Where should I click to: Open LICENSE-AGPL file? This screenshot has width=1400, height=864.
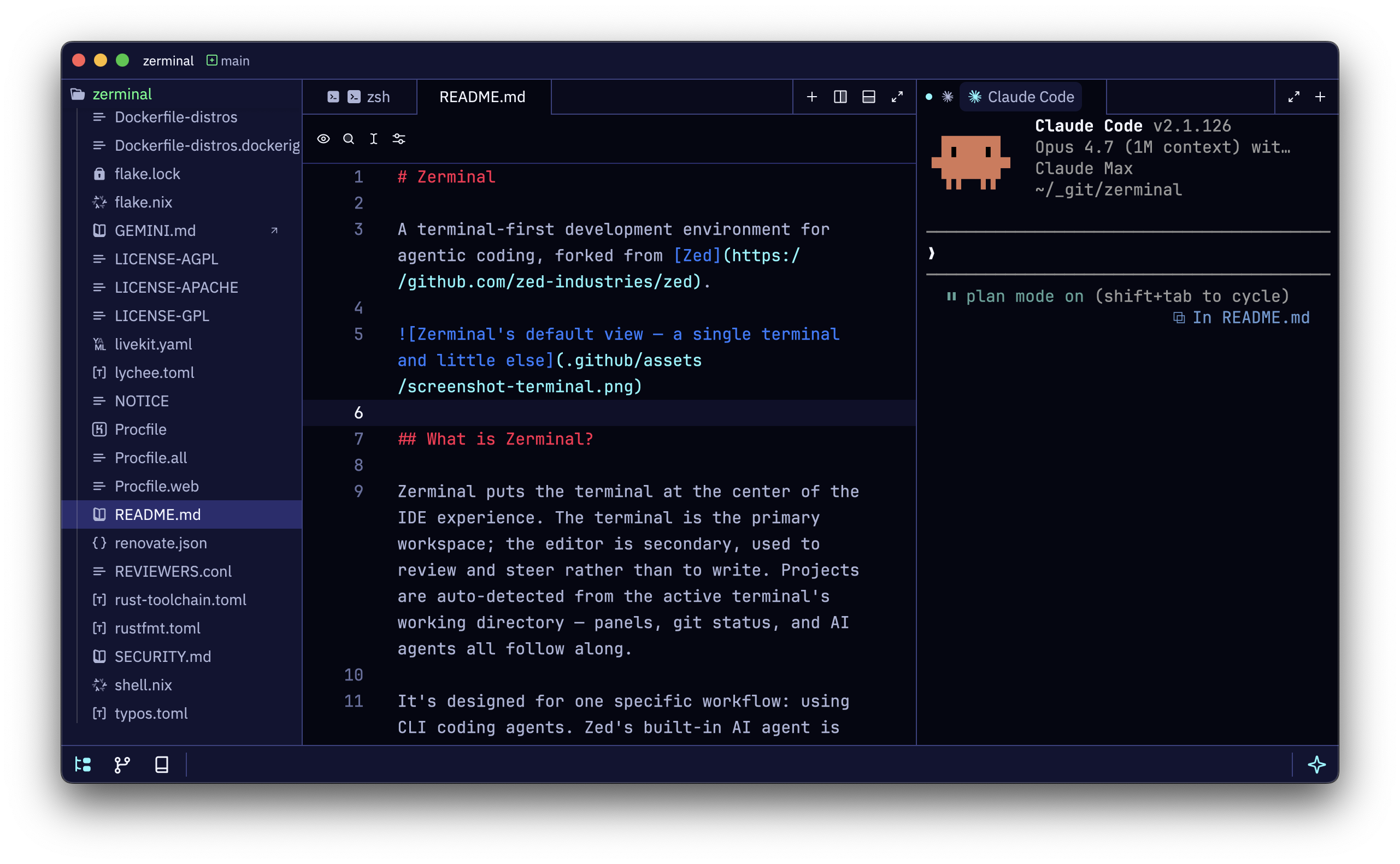[x=182, y=259]
